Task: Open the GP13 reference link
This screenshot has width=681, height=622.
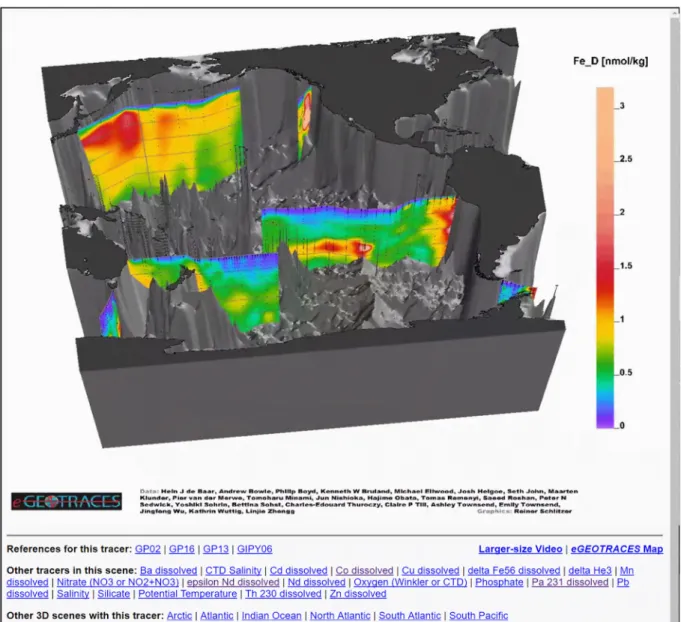Action: [x=216, y=549]
